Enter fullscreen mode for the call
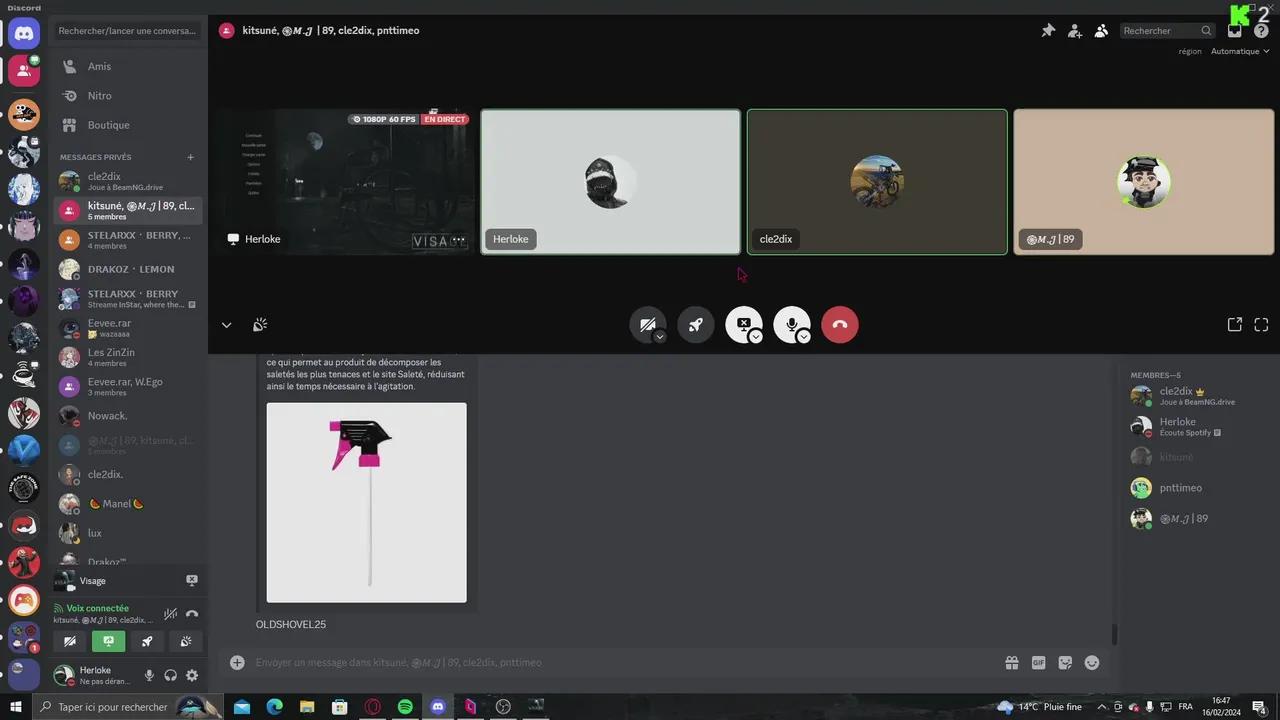Viewport: 1280px width, 720px height. [1261, 325]
